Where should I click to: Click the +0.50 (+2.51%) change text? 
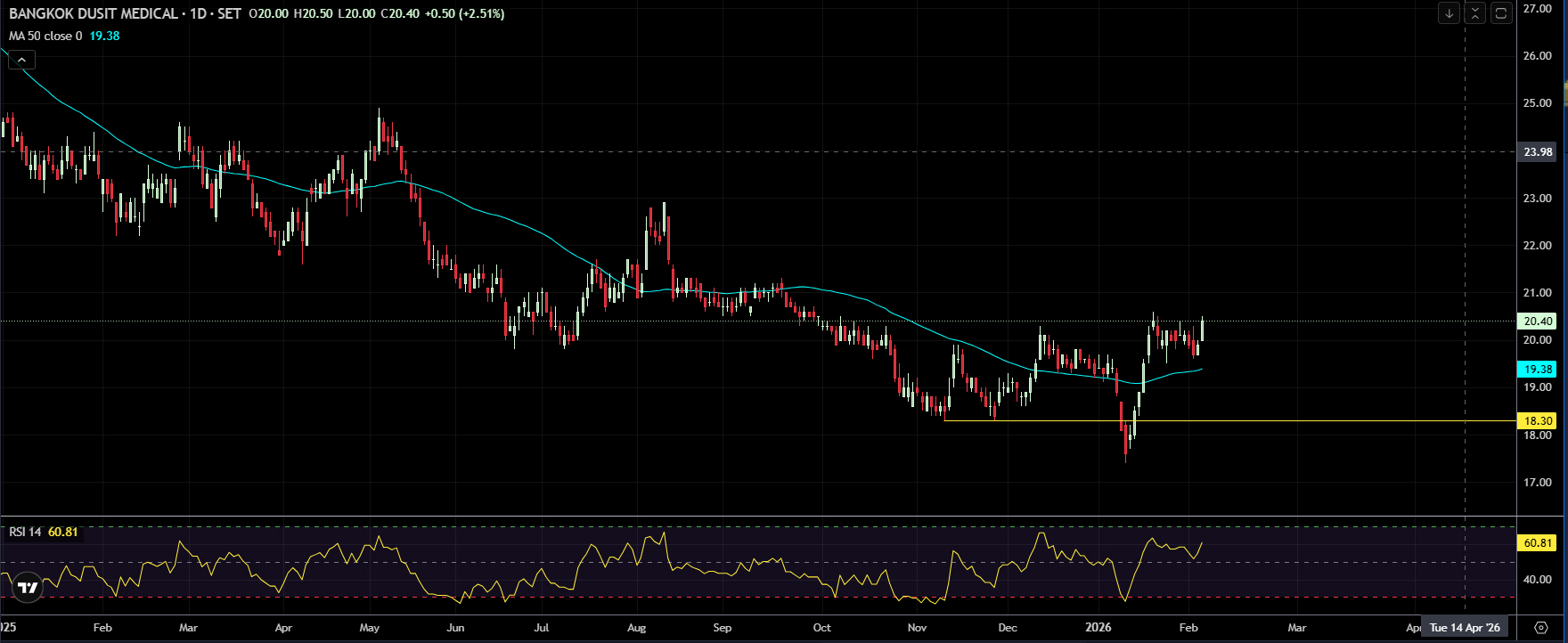point(463,14)
